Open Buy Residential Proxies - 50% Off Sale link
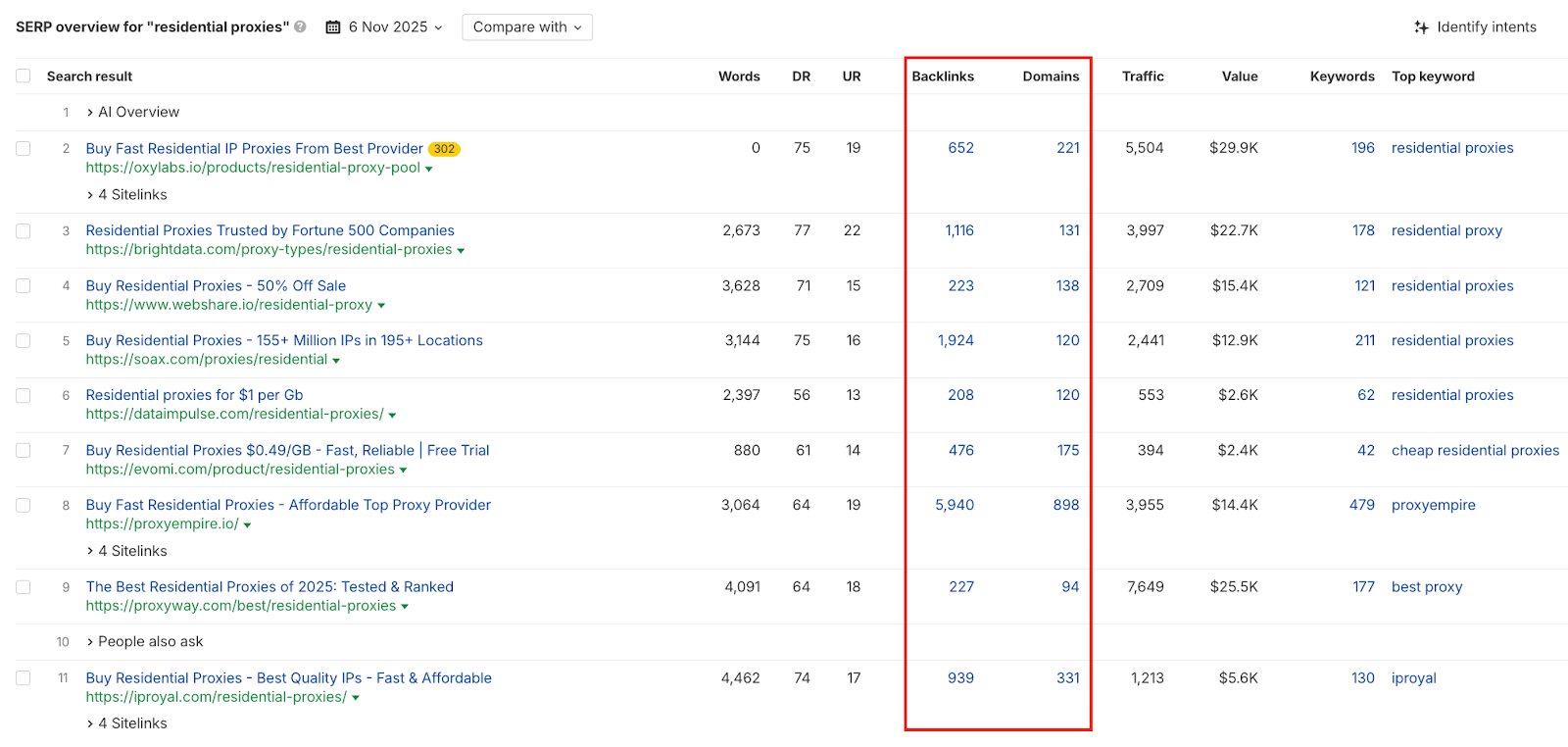The width and height of the screenshot is (1568, 747). (216, 285)
